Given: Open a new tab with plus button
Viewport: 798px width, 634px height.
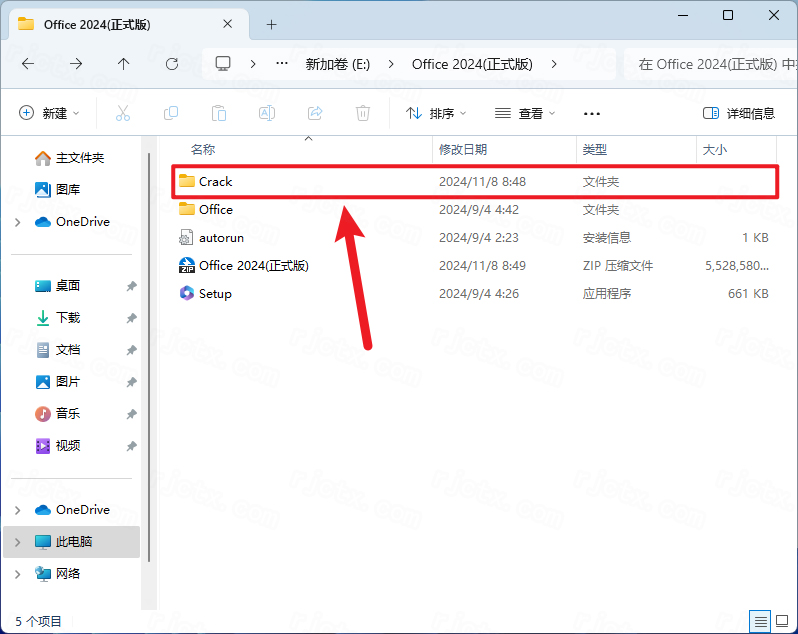Looking at the screenshot, I should coord(271,24).
